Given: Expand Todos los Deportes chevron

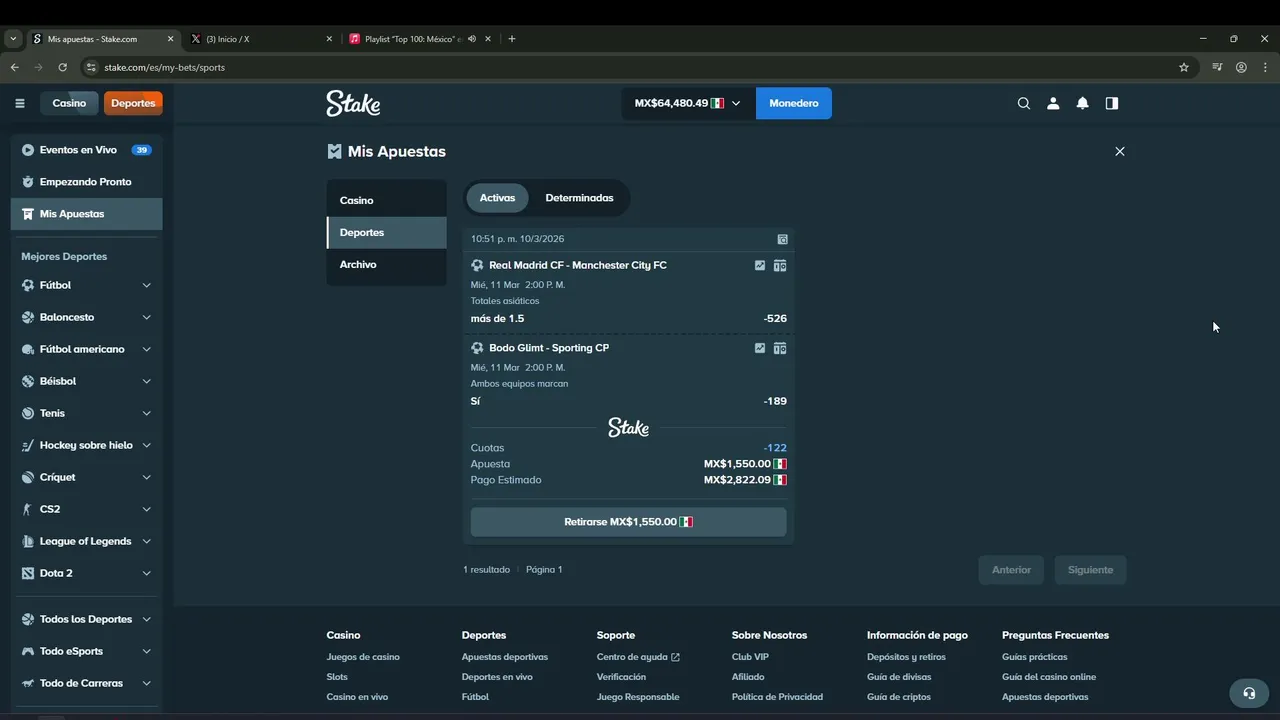Looking at the screenshot, I should (x=146, y=619).
